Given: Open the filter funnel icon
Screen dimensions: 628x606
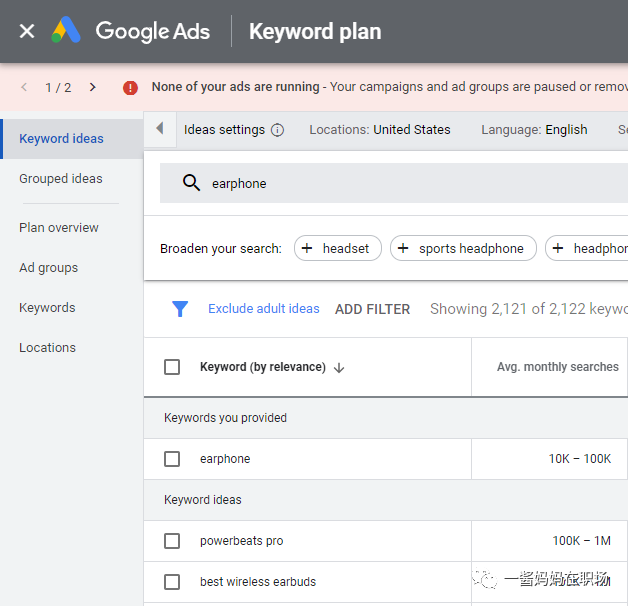Looking at the screenshot, I should (x=180, y=309).
